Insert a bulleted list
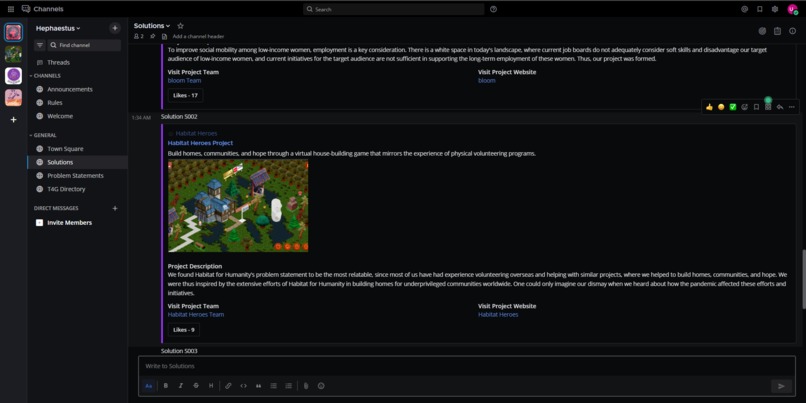The width and height of the screenshot is (806, 403). coord(273,386)
